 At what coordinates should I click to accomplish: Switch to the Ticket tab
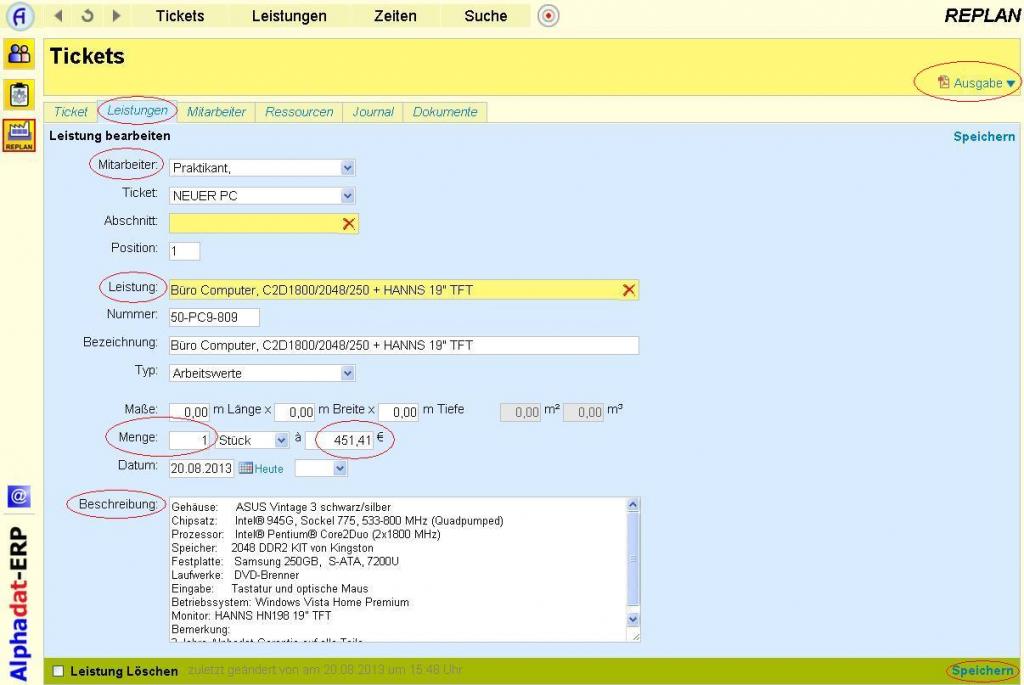71,112
